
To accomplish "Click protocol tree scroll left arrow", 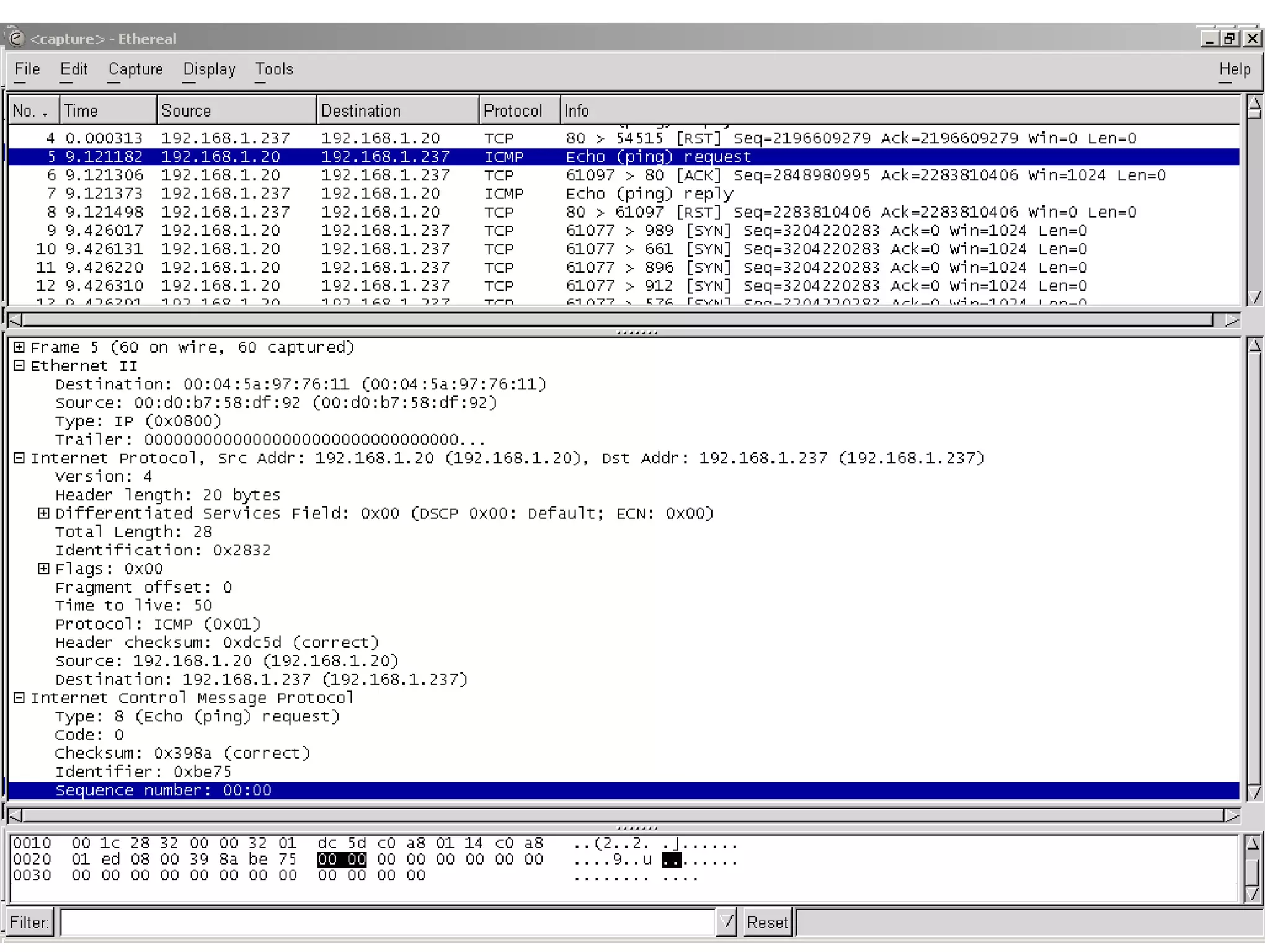I will 16,816.
